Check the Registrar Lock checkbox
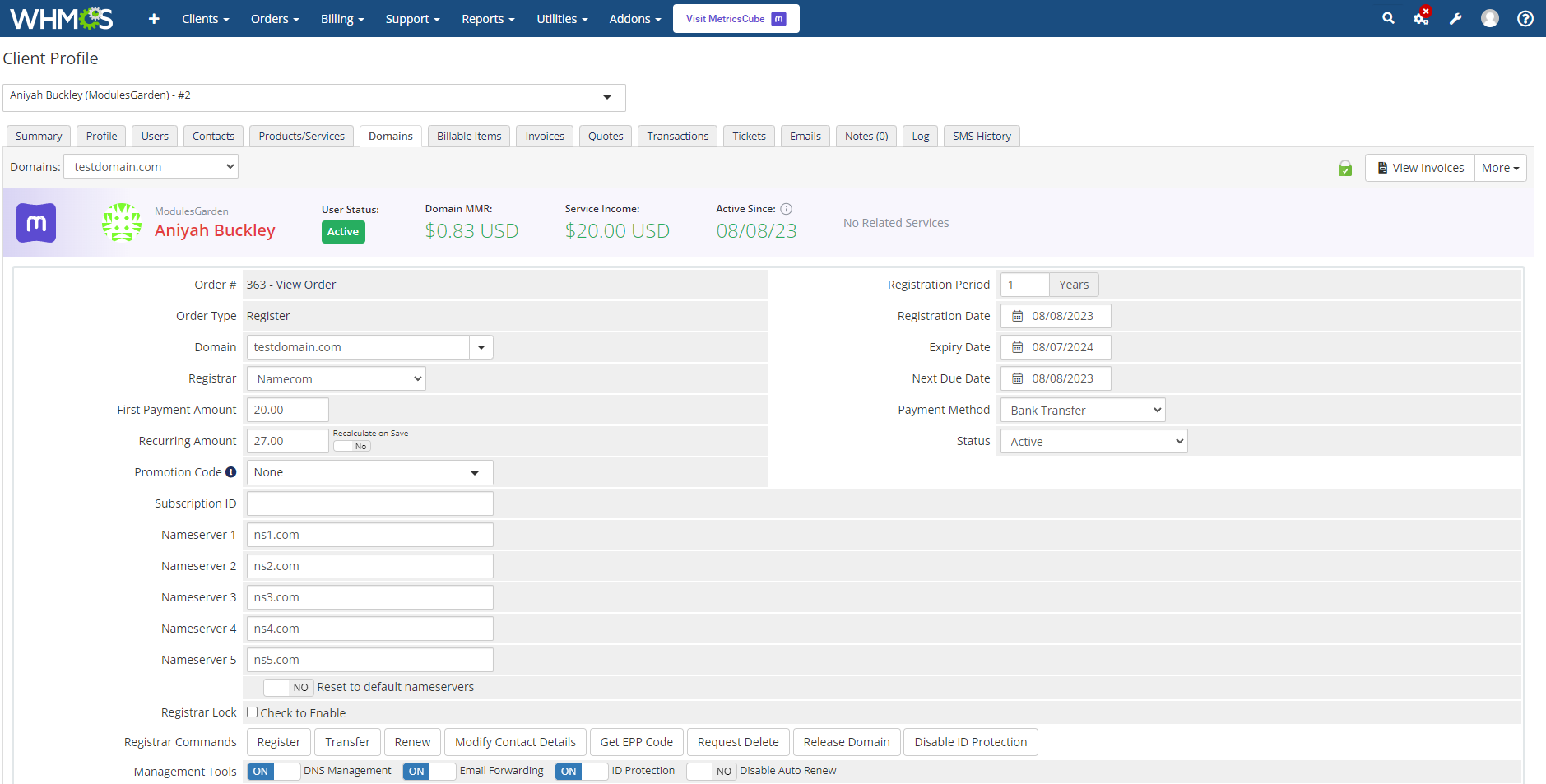The height and width of the screenshot is (784, 1546). pyautogui.click(x=253, y=712)
